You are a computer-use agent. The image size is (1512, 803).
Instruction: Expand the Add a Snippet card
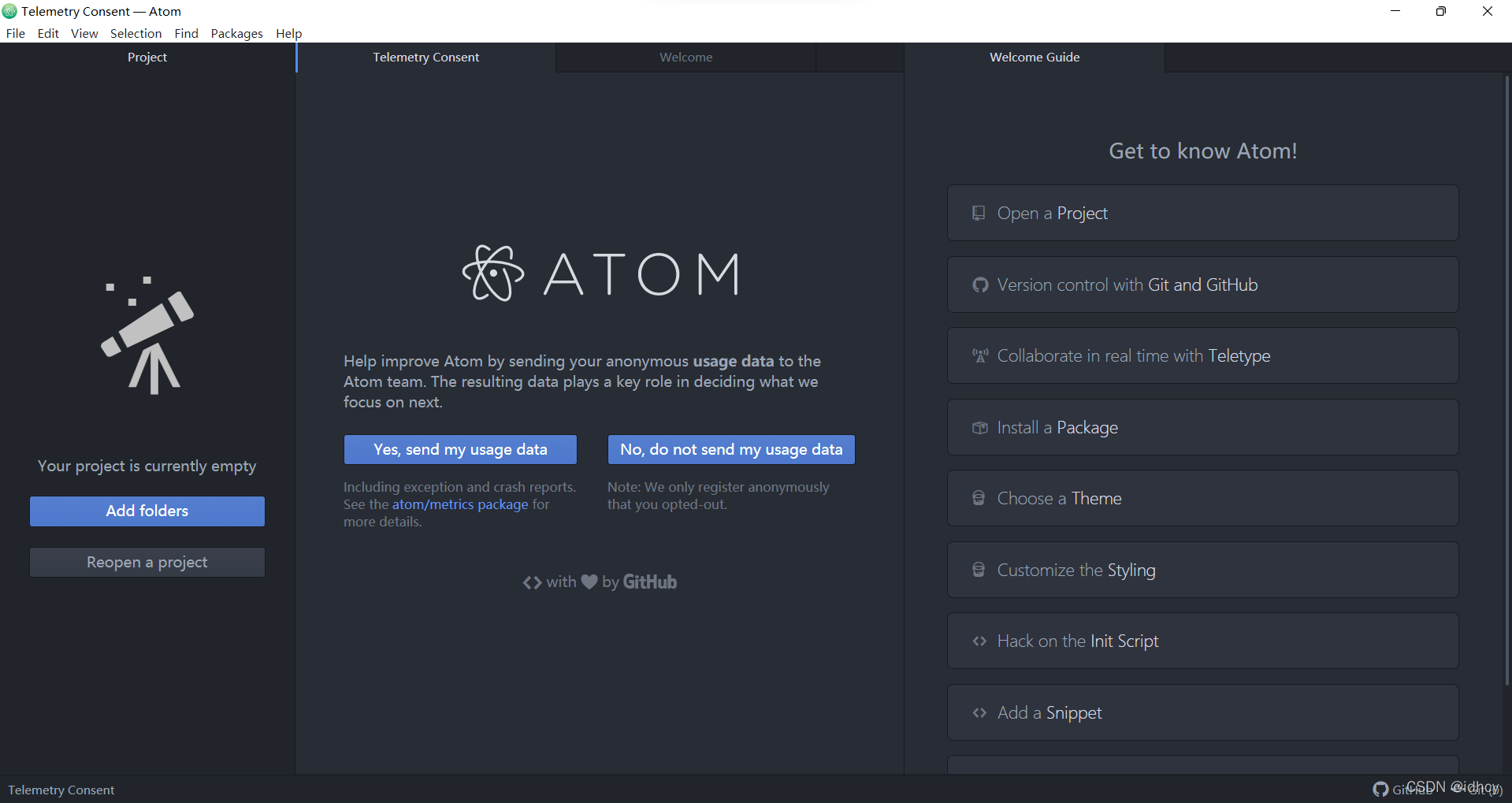(1202, 712)
